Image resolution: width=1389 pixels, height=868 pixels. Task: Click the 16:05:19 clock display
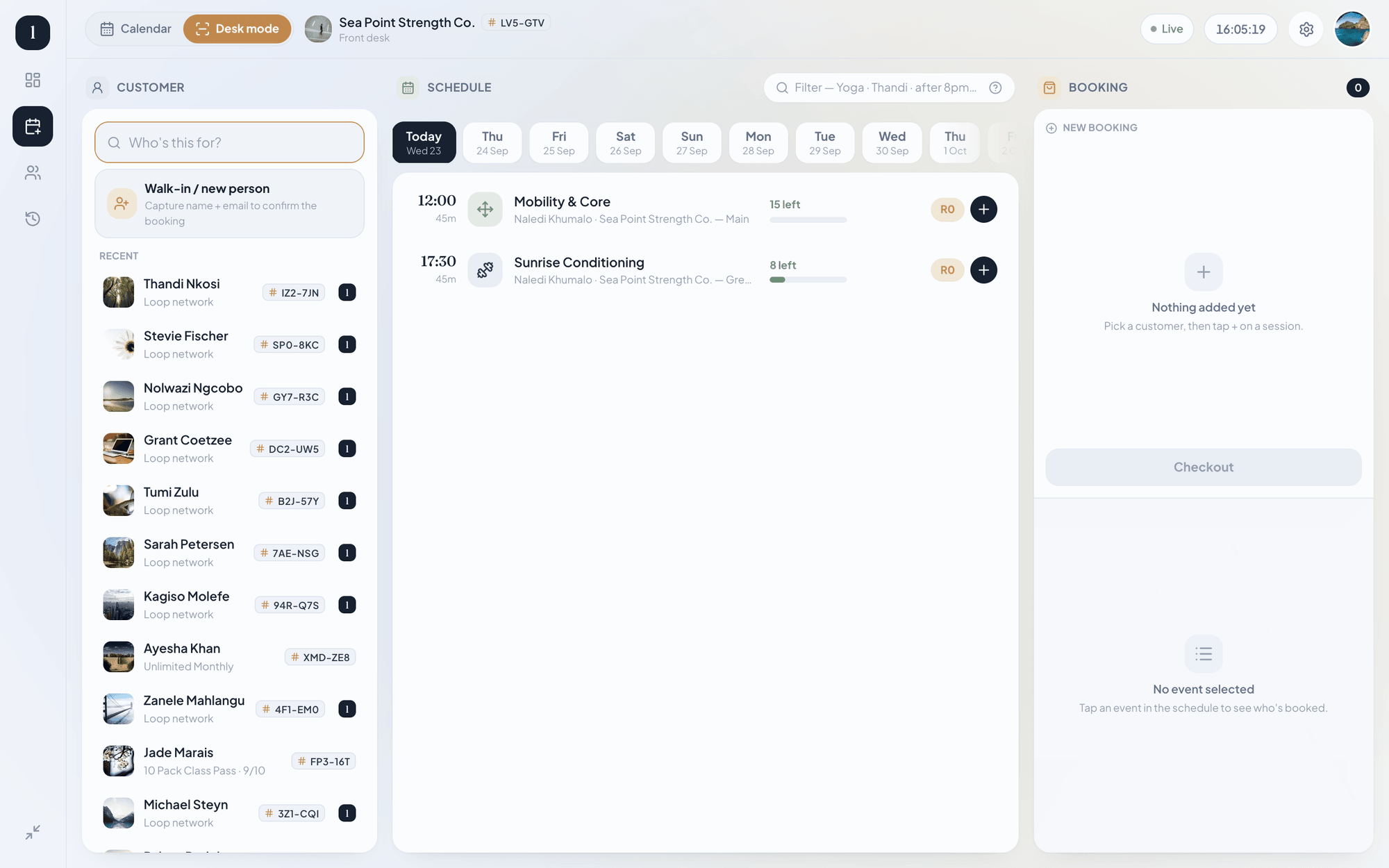coord(1240,29)
